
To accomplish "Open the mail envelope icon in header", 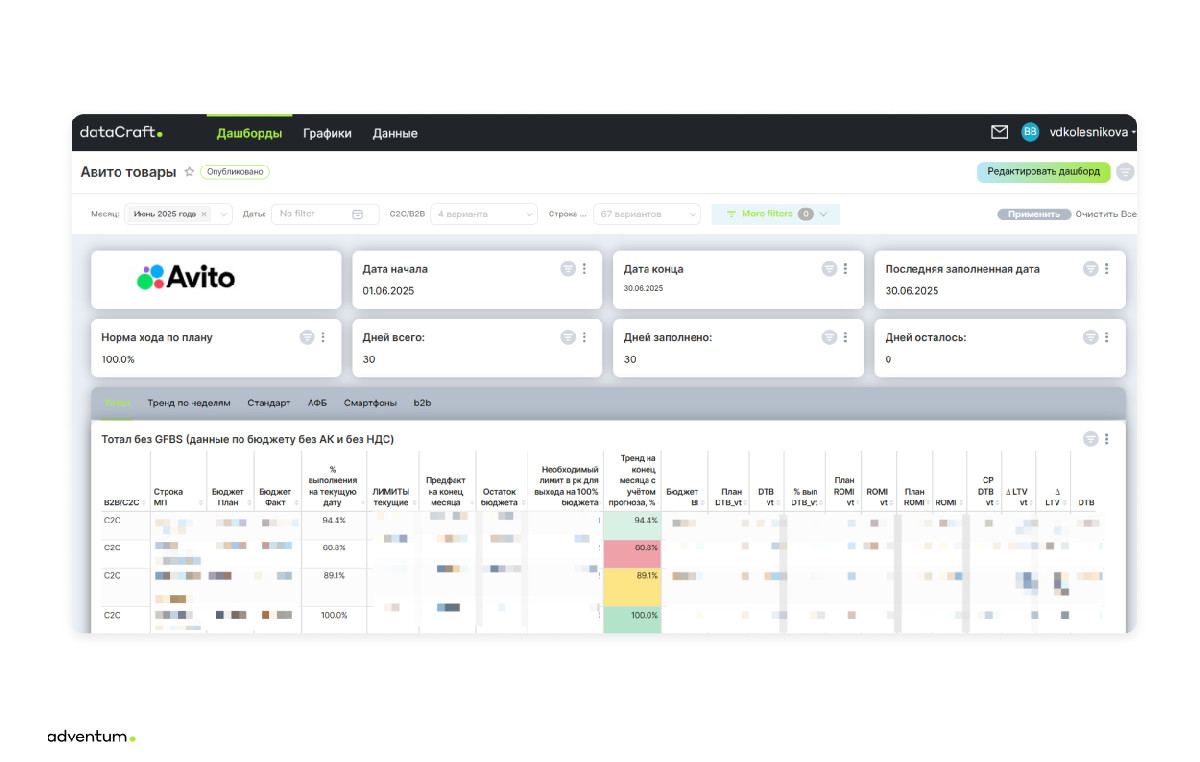I will (x=999, y=132).
